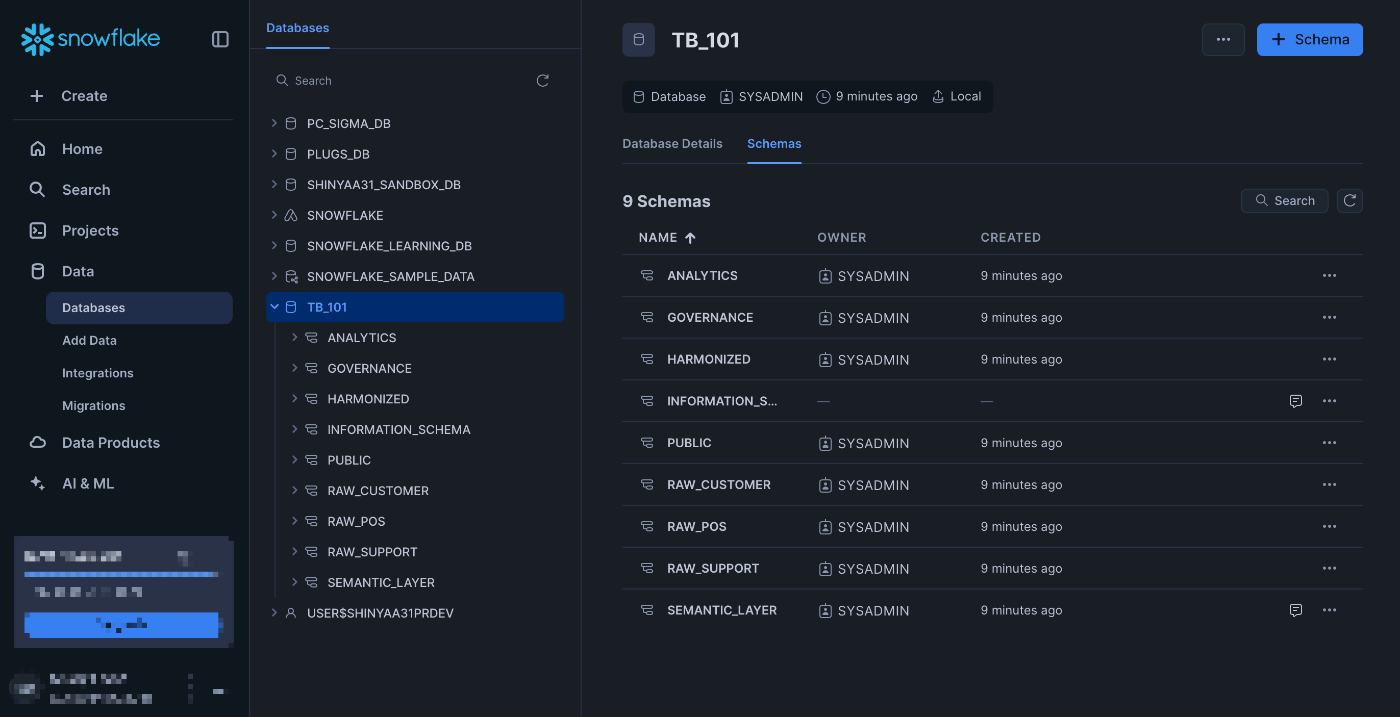Expand PLUGS_DB database node
Viewport: 1400px width, 717px height.
coord(274,154)
